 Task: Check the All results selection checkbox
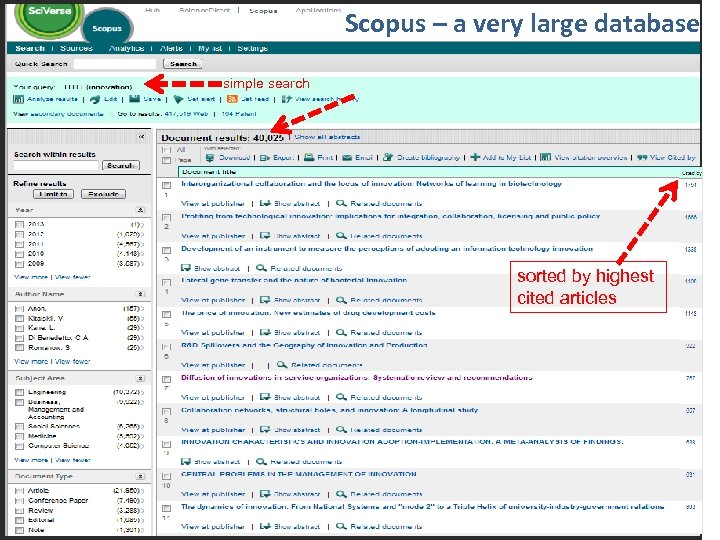(166, 150)
